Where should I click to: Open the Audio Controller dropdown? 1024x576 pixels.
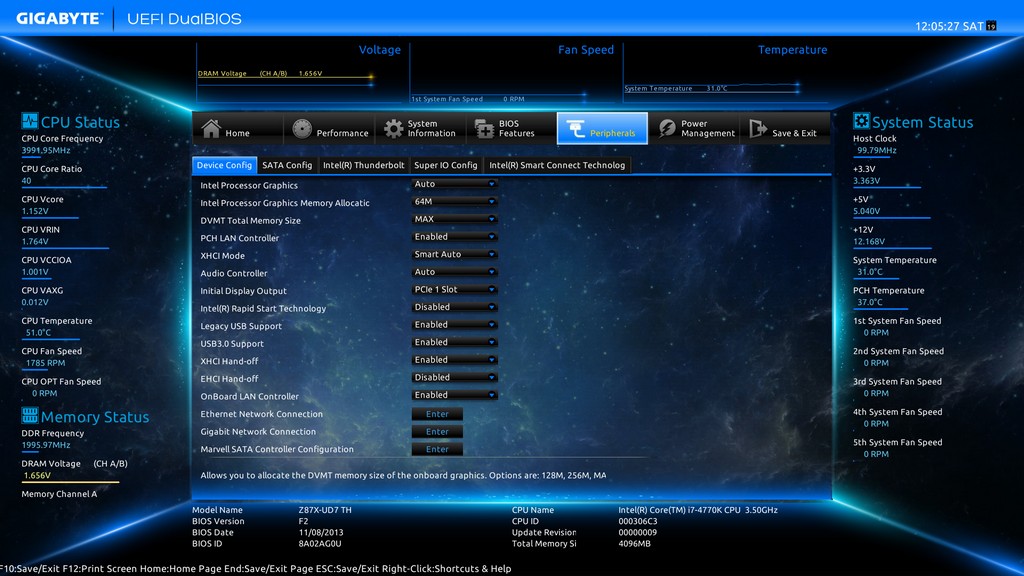(455, 272)
